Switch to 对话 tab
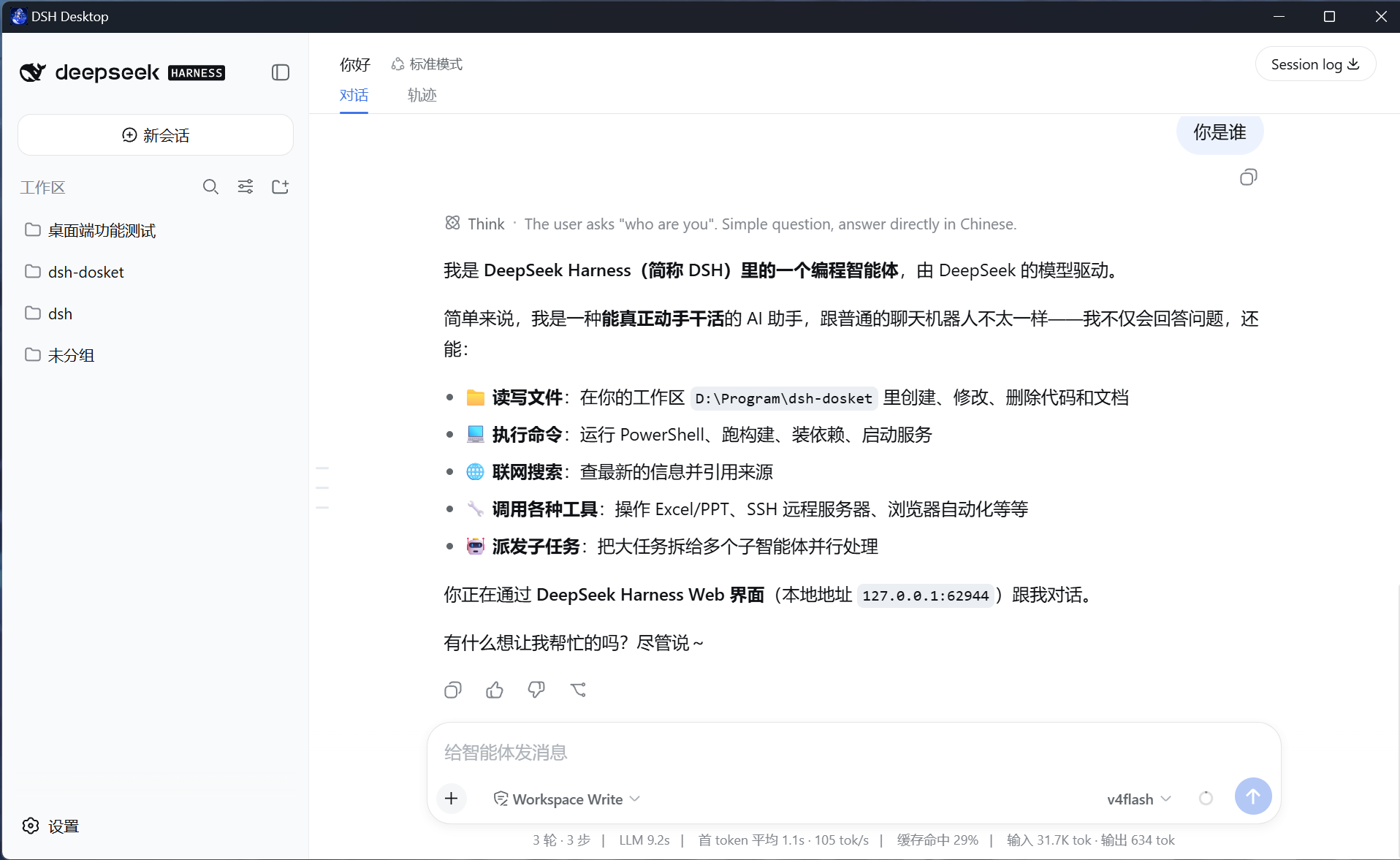Image resolution: width=1400 pixels, height=860 pixels. [x=354, y=96]
